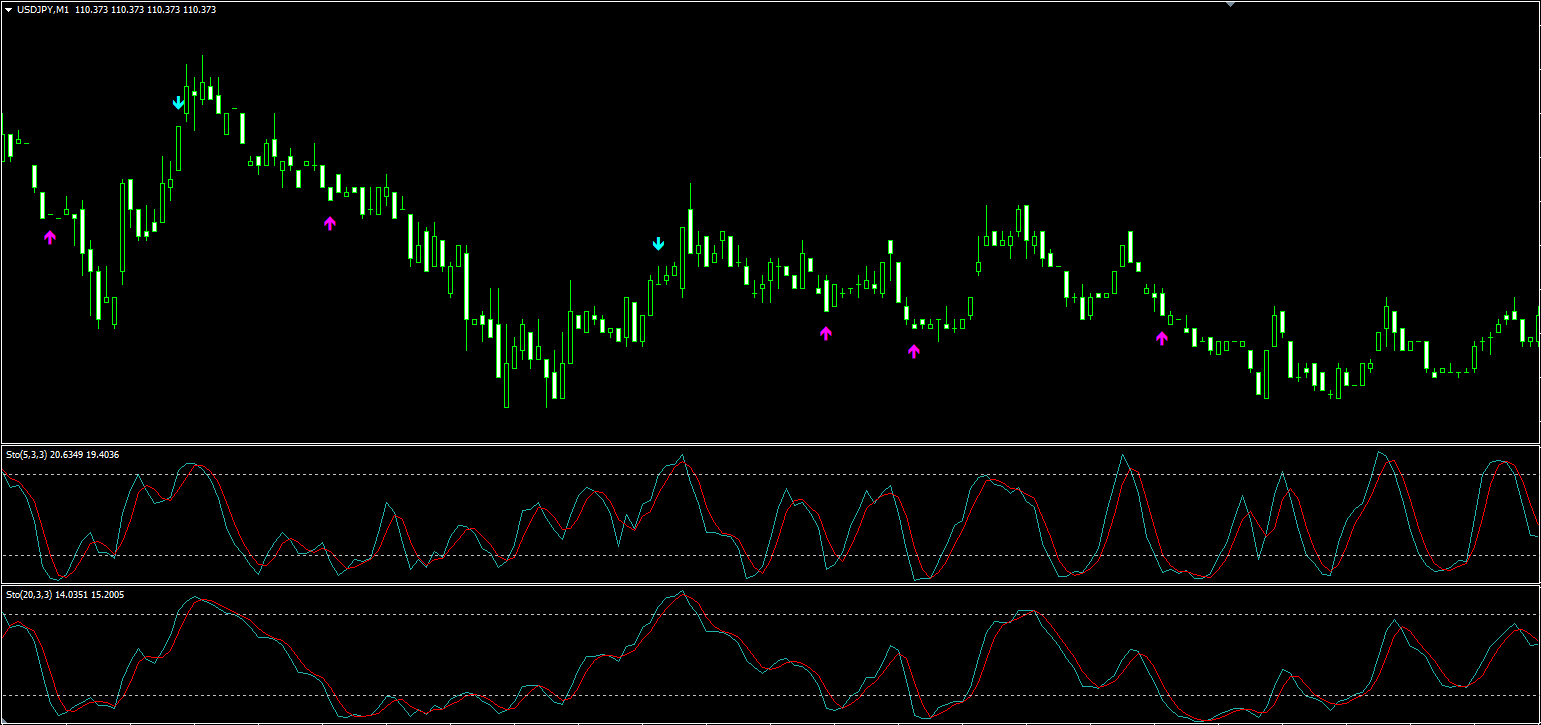Click the USDJPY,M1 symbol label
The image size is (1541, 725).
point(43,9)
